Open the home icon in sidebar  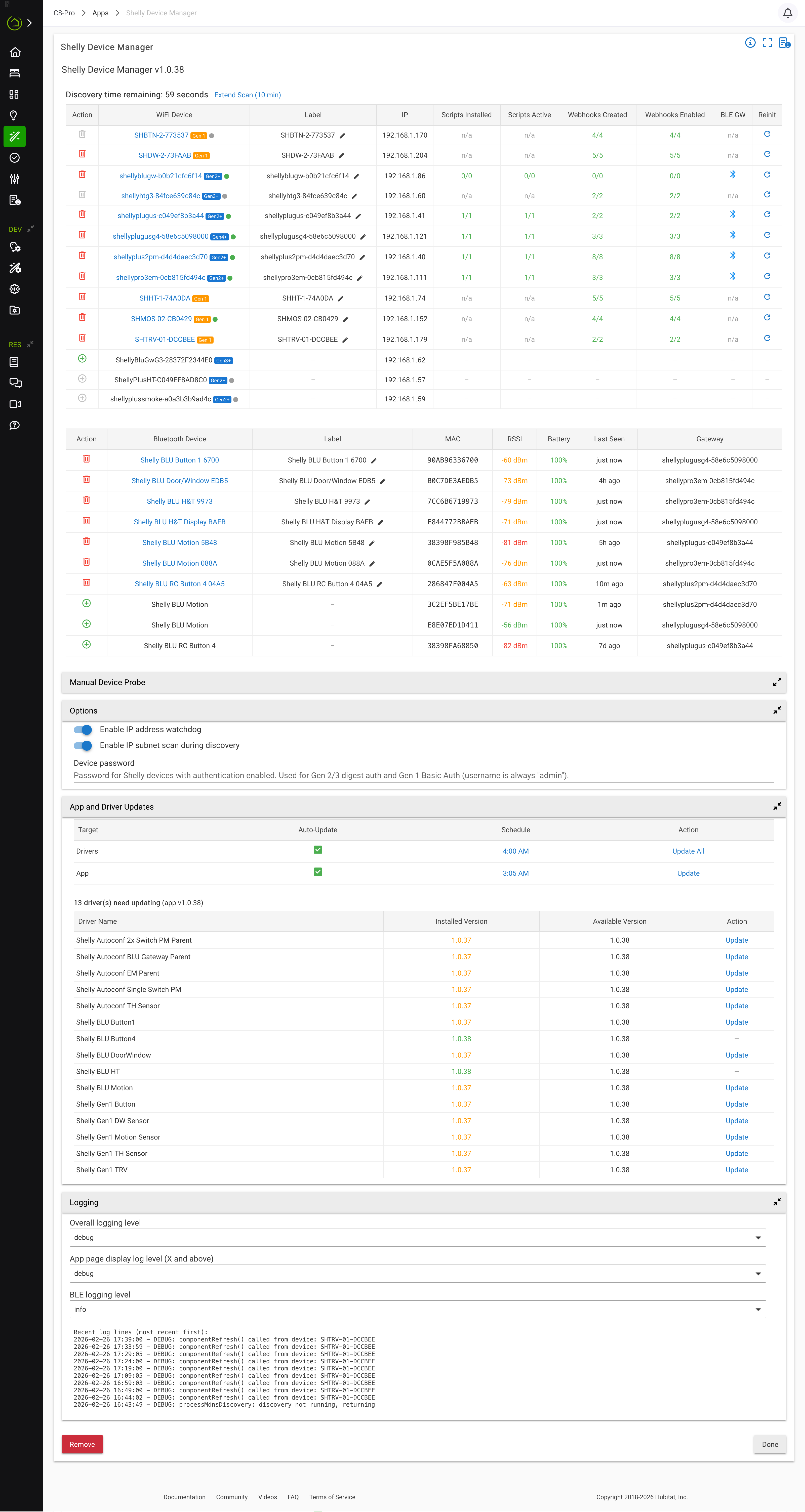(15, 52)
